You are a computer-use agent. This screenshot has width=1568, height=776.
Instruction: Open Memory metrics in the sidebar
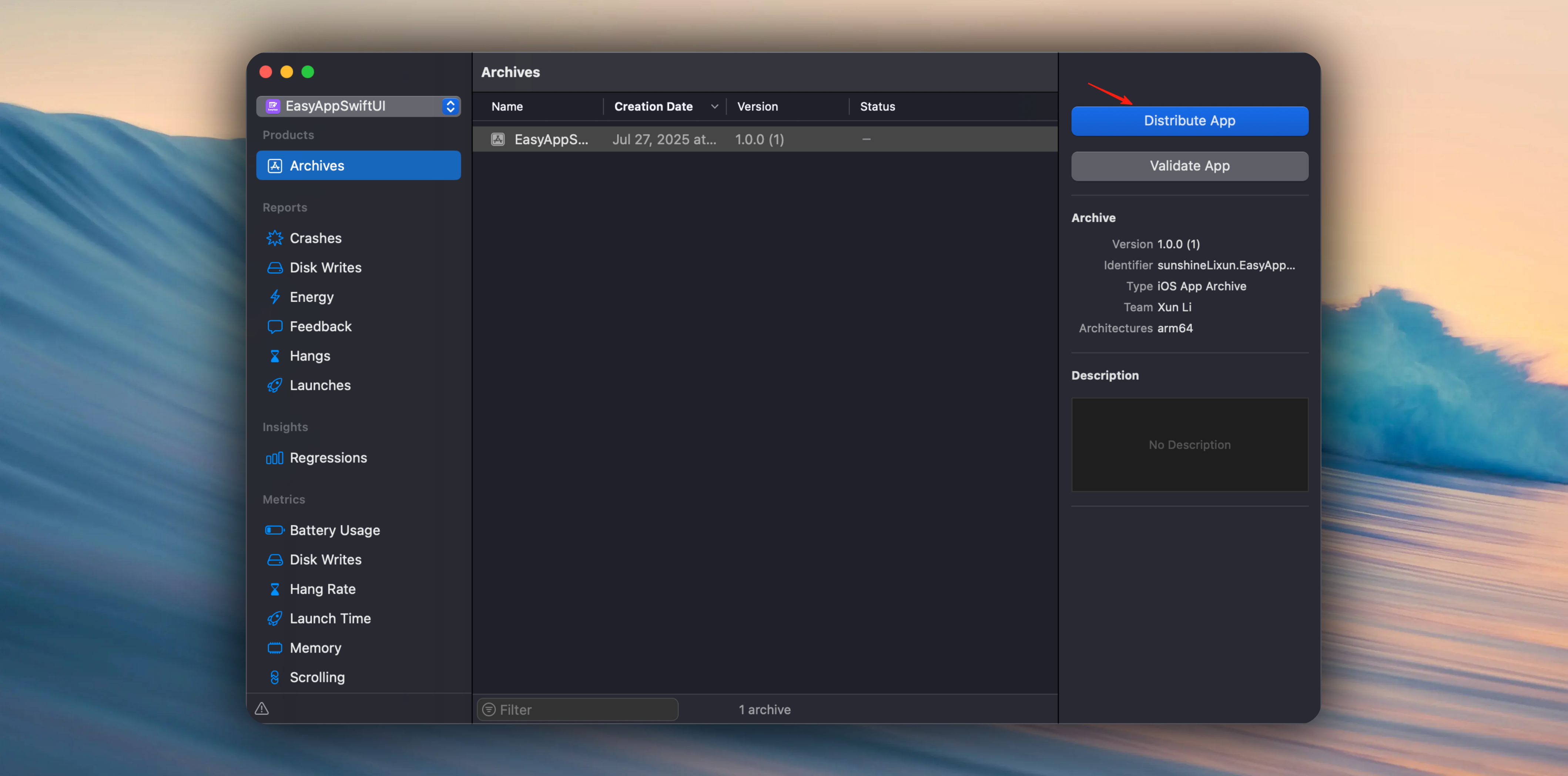tap(315, 648)
